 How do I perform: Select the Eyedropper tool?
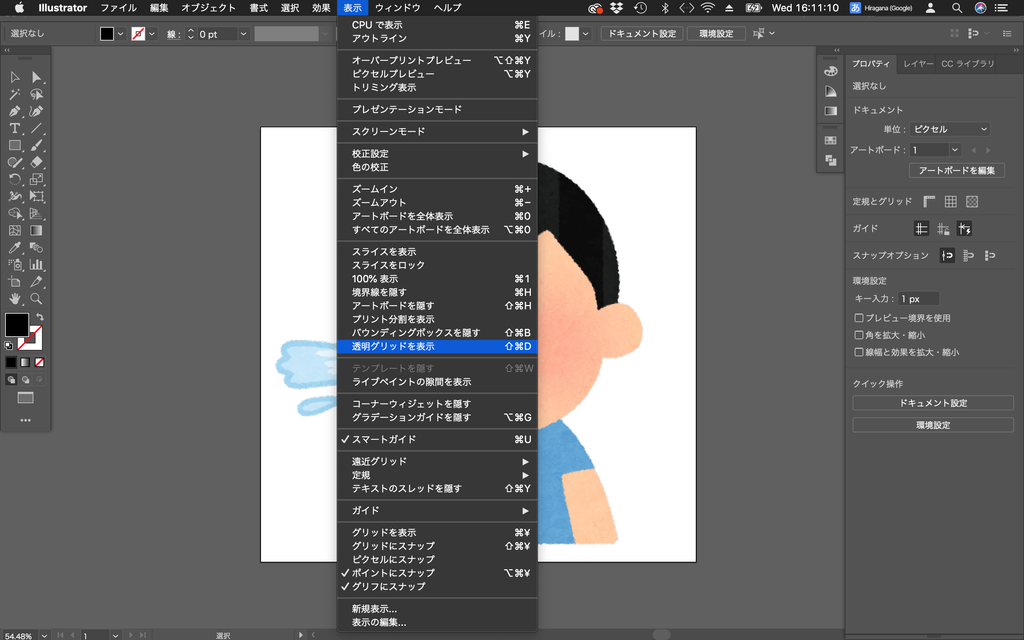pos(15,248)
